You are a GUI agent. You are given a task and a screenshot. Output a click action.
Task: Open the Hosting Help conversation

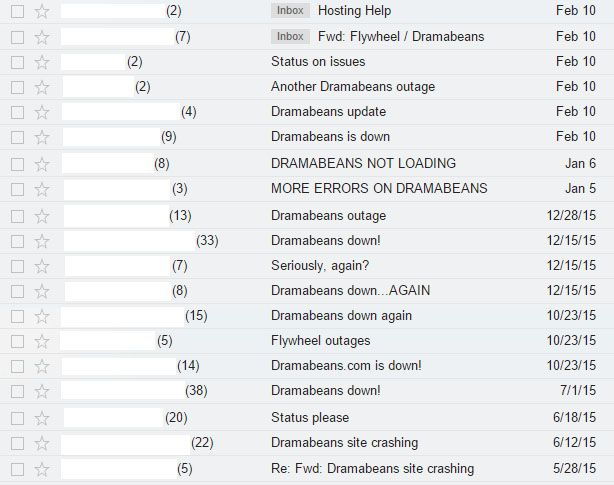coord(354,11)
